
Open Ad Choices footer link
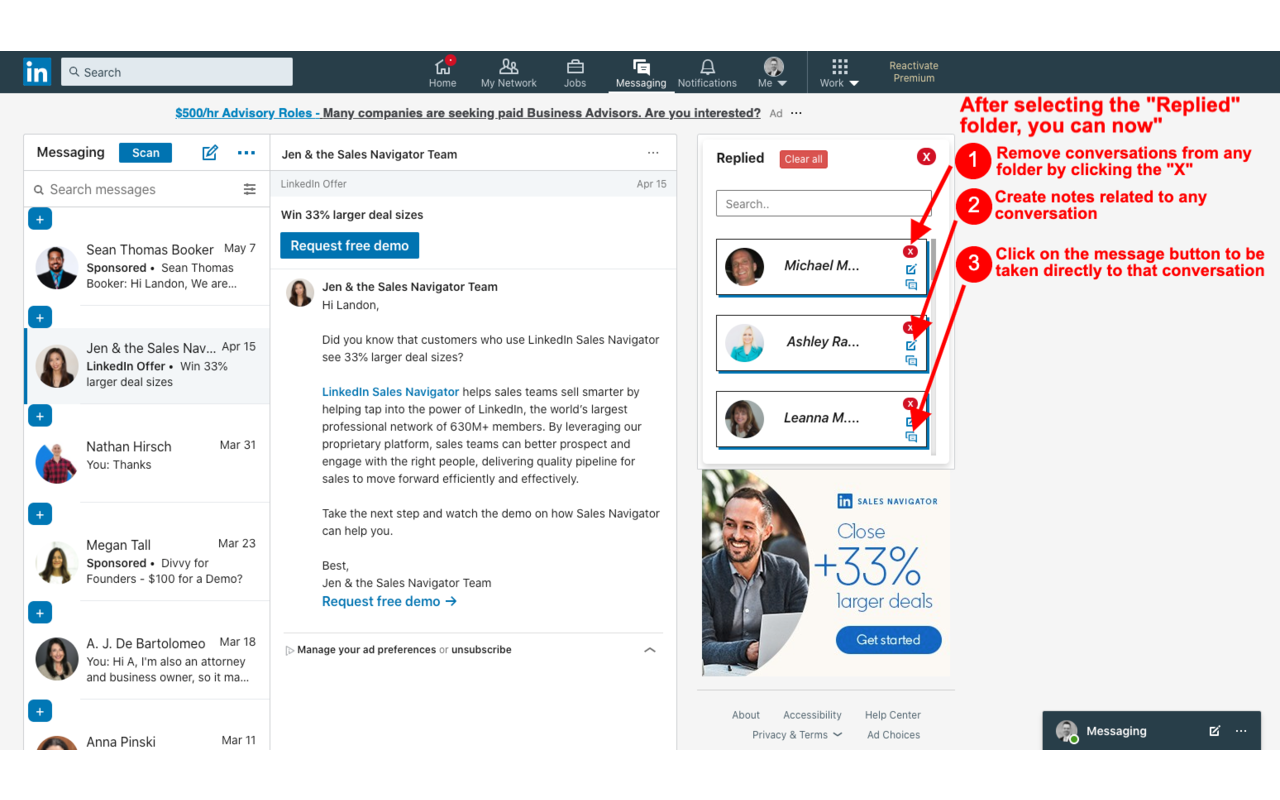tap(894, 735)
